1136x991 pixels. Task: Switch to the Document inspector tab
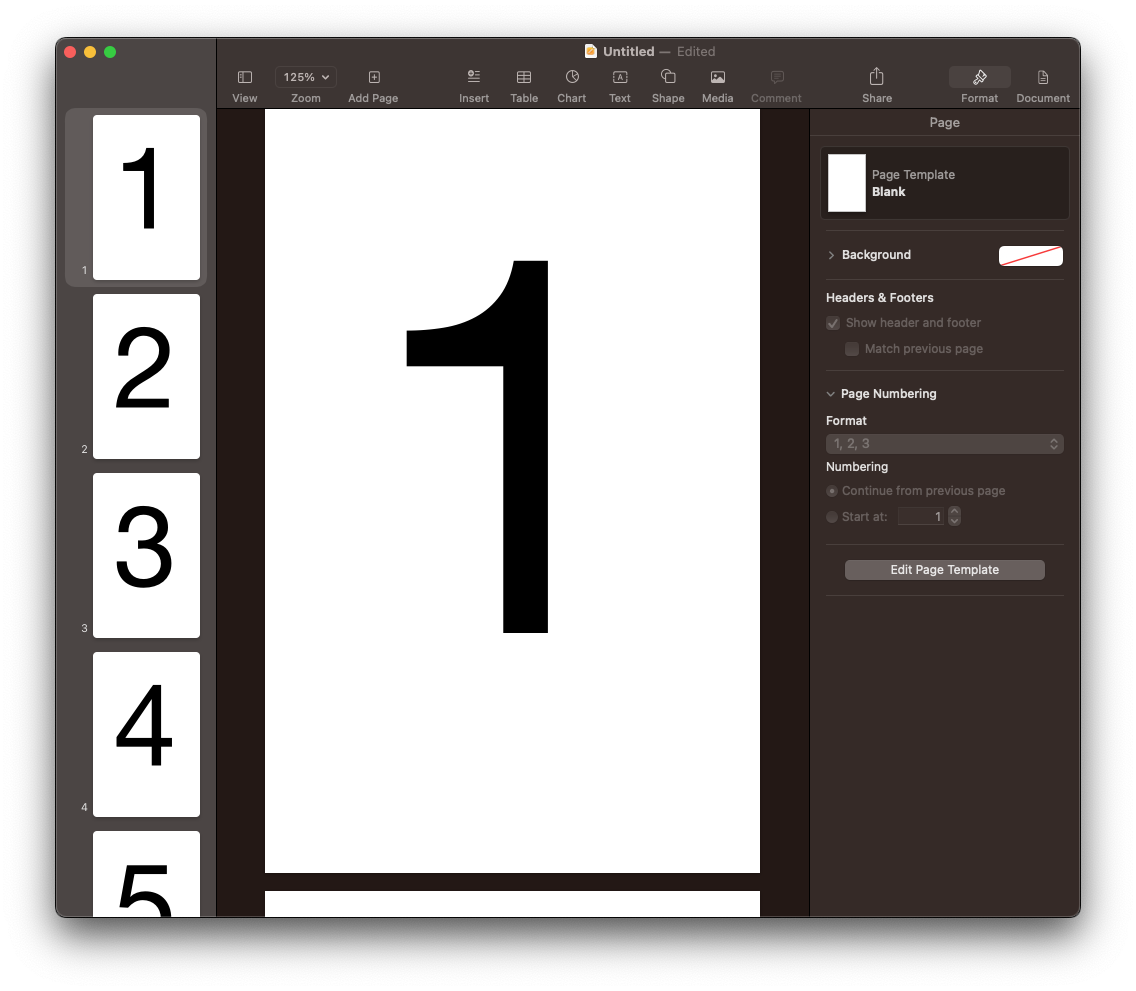[1043, 78]
